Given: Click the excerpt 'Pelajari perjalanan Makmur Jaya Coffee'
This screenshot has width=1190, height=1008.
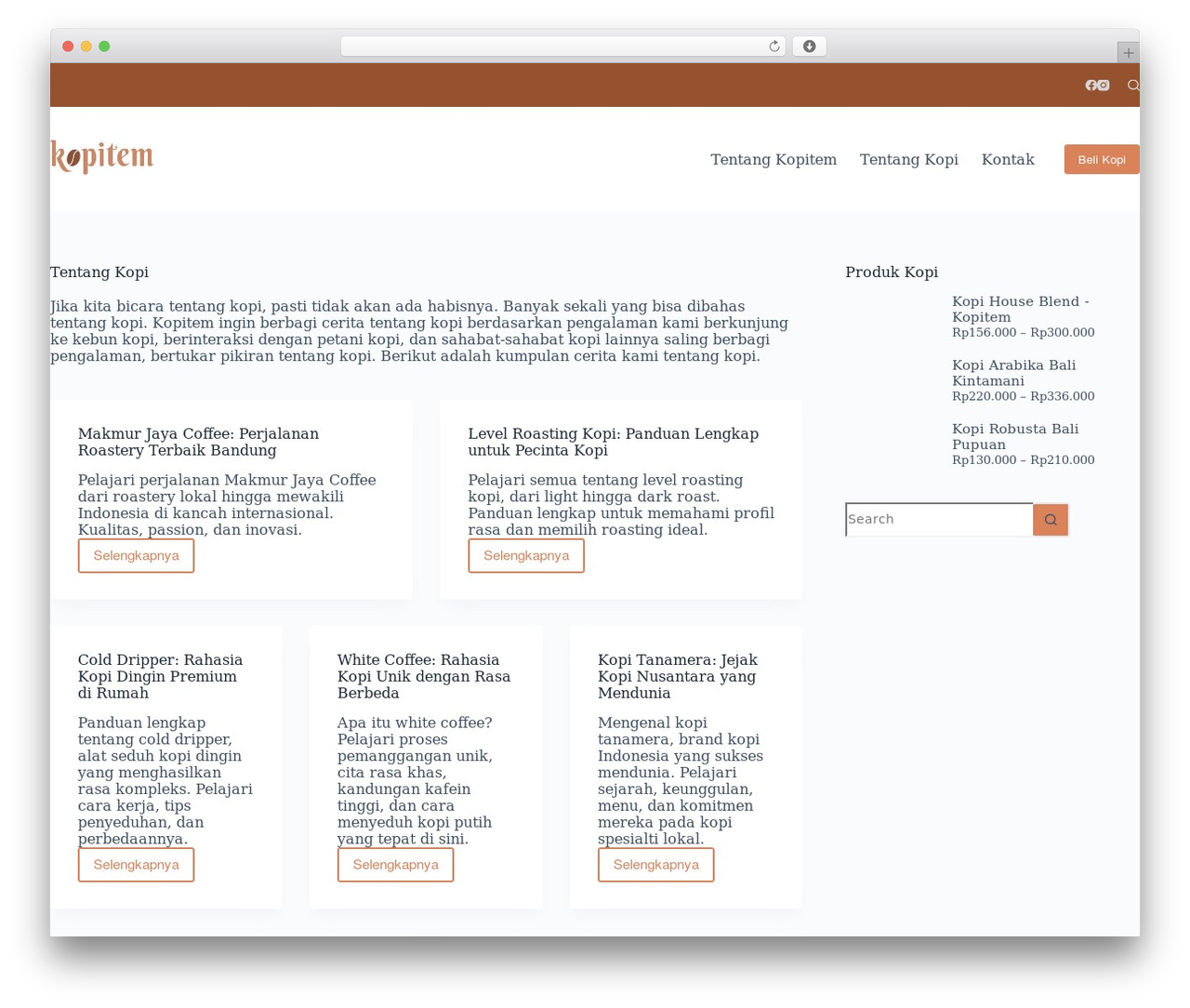Looking at the screenshot, I should click(227, 505).
